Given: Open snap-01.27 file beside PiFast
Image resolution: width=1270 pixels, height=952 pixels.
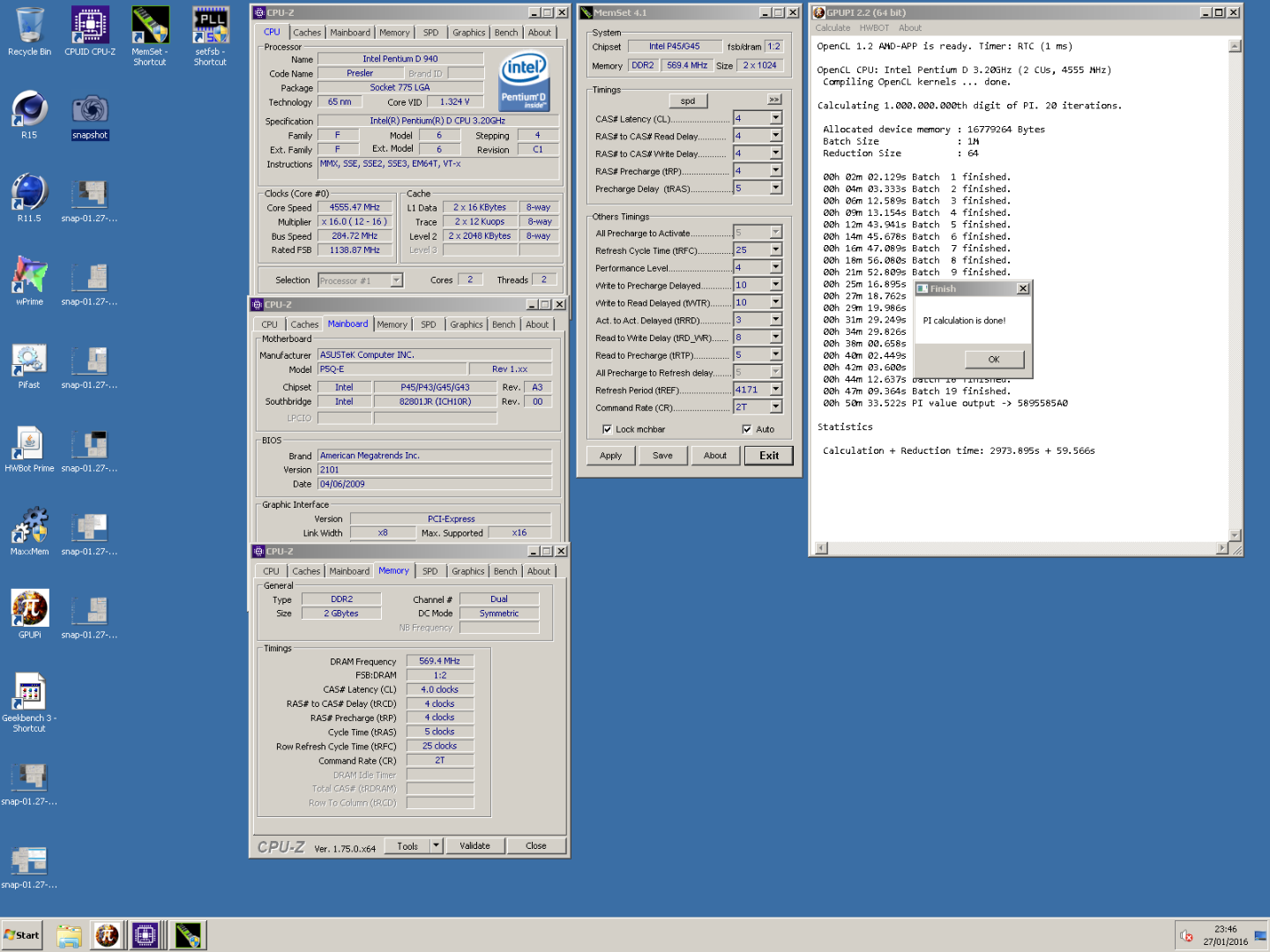Looking at the screenshot, I should [x=90, y=366].
